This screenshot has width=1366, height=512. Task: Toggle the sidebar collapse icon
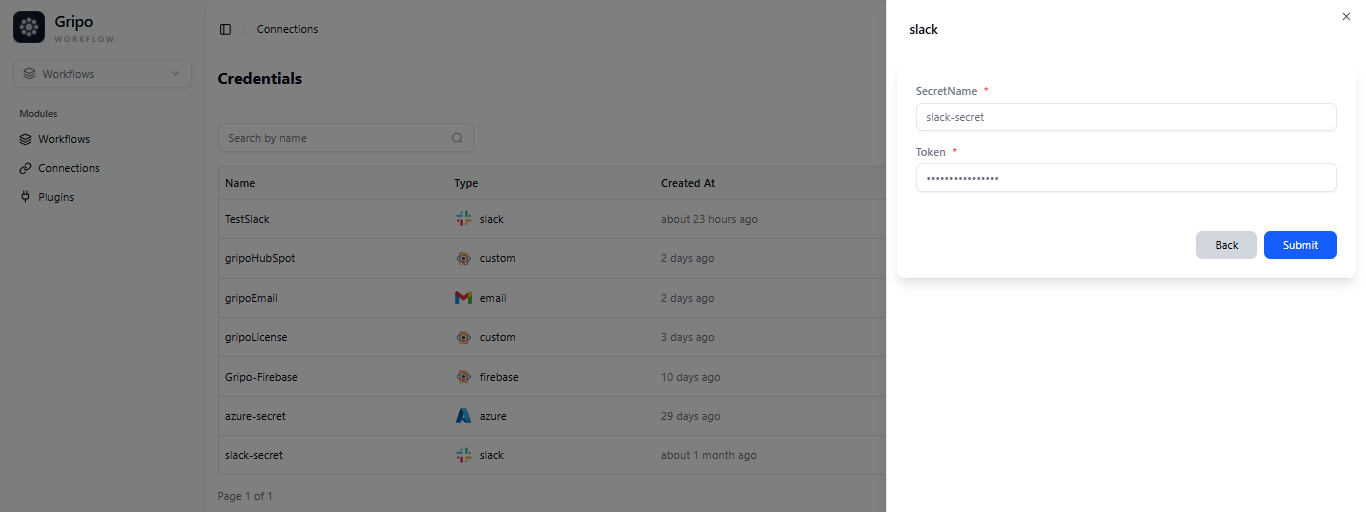click(225, 29)
